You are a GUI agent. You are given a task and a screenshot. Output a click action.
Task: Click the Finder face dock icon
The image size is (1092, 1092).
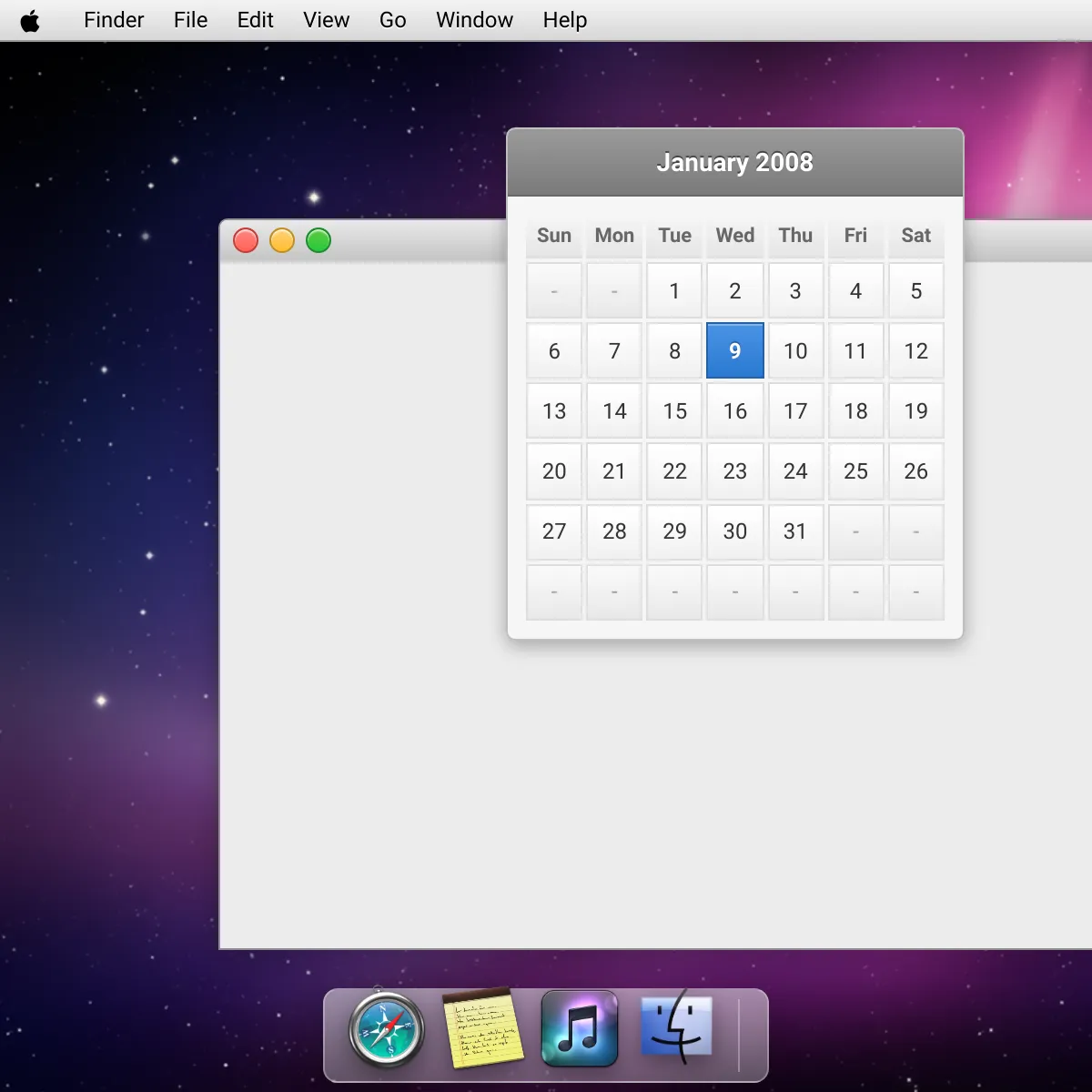(676, 1029)
